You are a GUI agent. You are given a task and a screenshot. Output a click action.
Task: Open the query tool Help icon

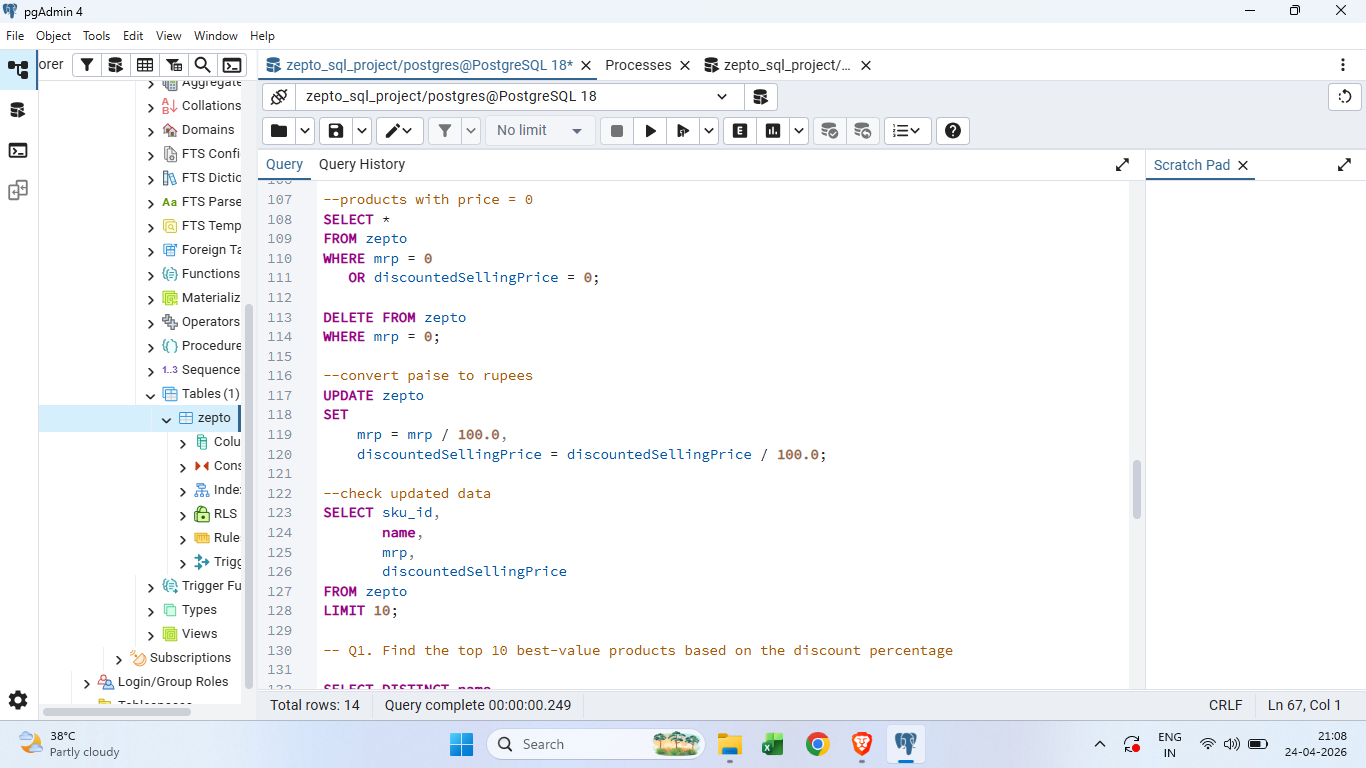point(953,131)
